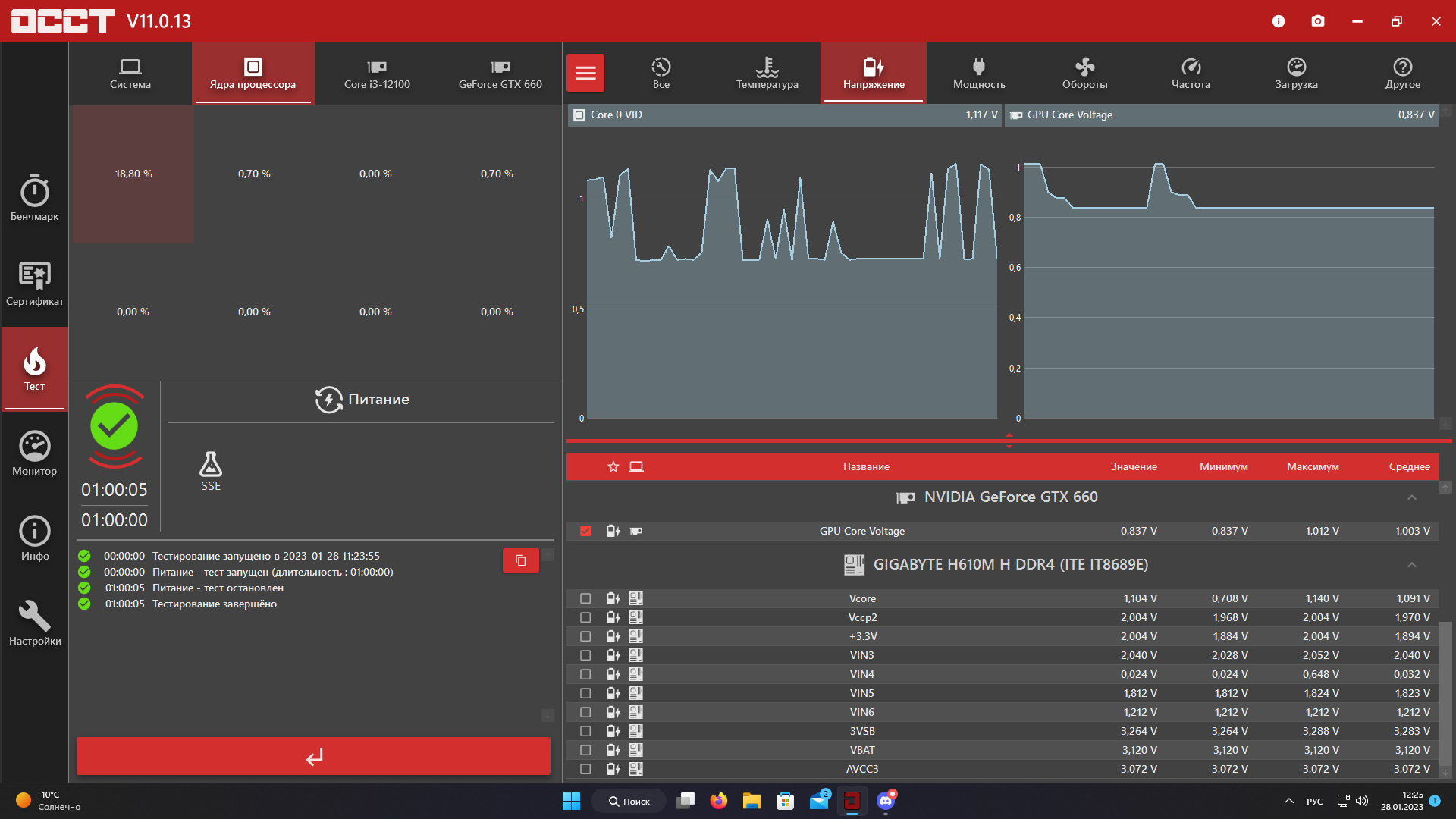Click the 18,80 % core load tile
This screenshot has width=1456, height=819.
click(133, 174)
